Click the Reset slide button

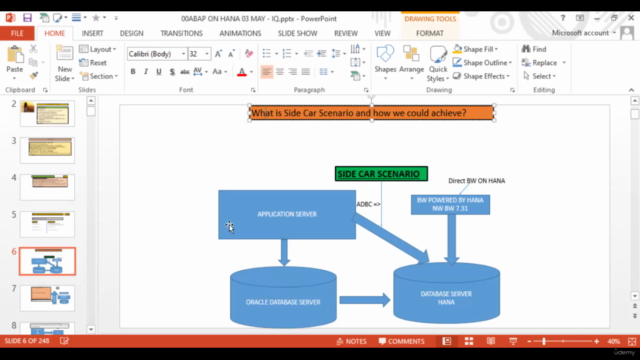tap(93, 62)
